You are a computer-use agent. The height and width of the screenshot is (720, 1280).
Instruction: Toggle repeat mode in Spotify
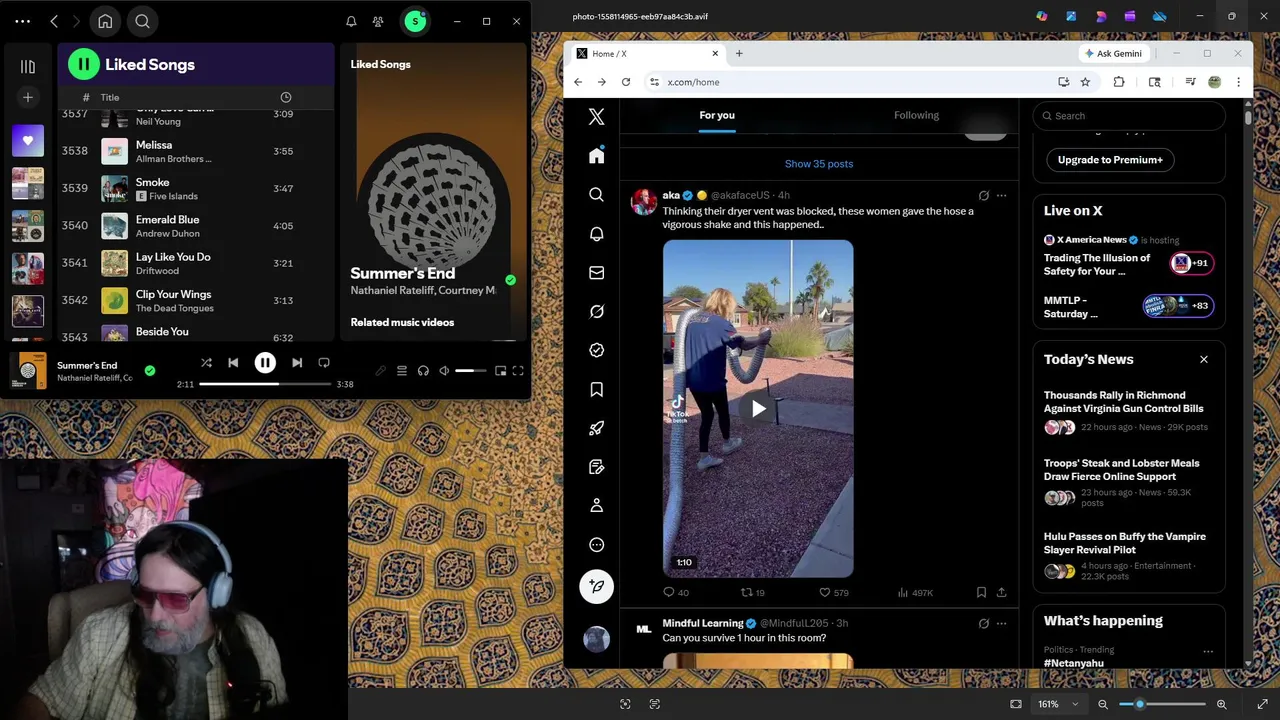(x=324, y=363)
